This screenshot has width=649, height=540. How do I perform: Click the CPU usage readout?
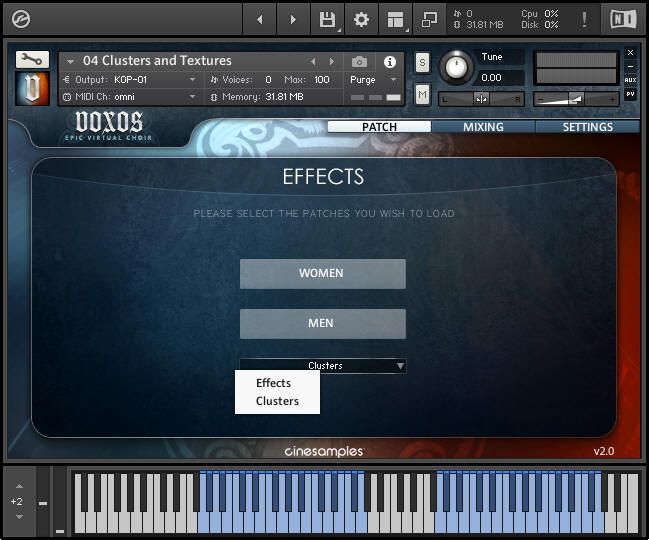[540, 14]
